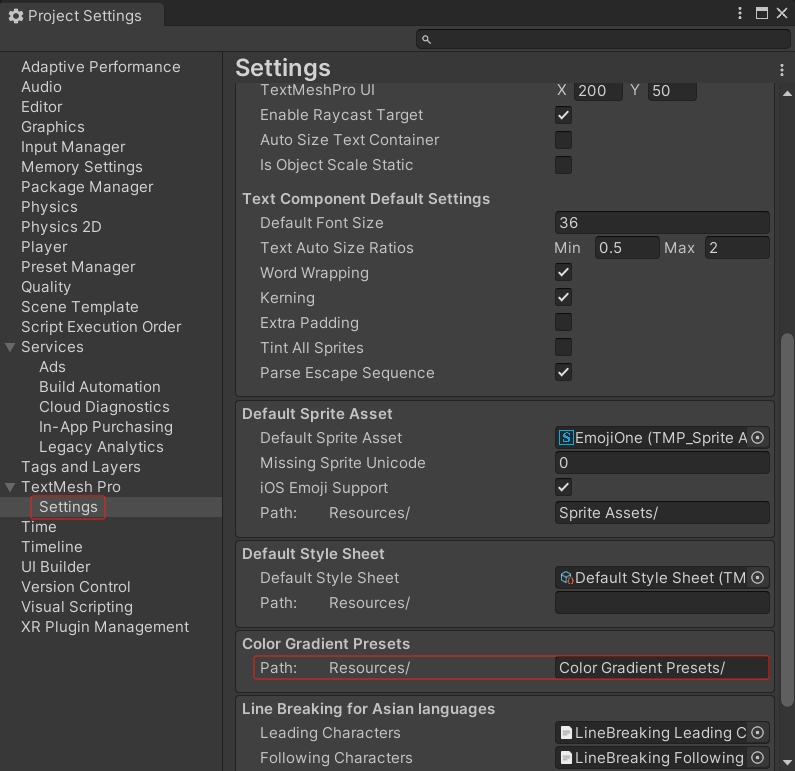Open Player settings in sidebar

44,247
